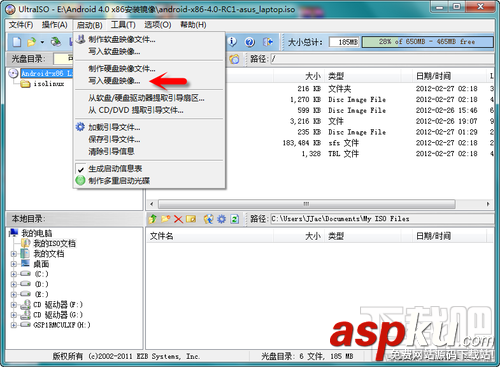Choose '加载引导文件...' menu entry
This screenshot has height=367, width=500.
(149, 127)
